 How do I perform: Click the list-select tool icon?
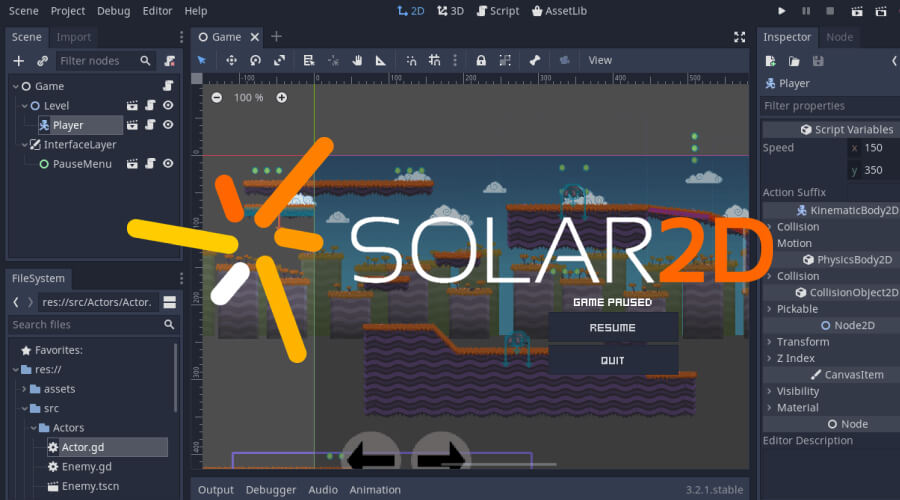click(309, 60)
